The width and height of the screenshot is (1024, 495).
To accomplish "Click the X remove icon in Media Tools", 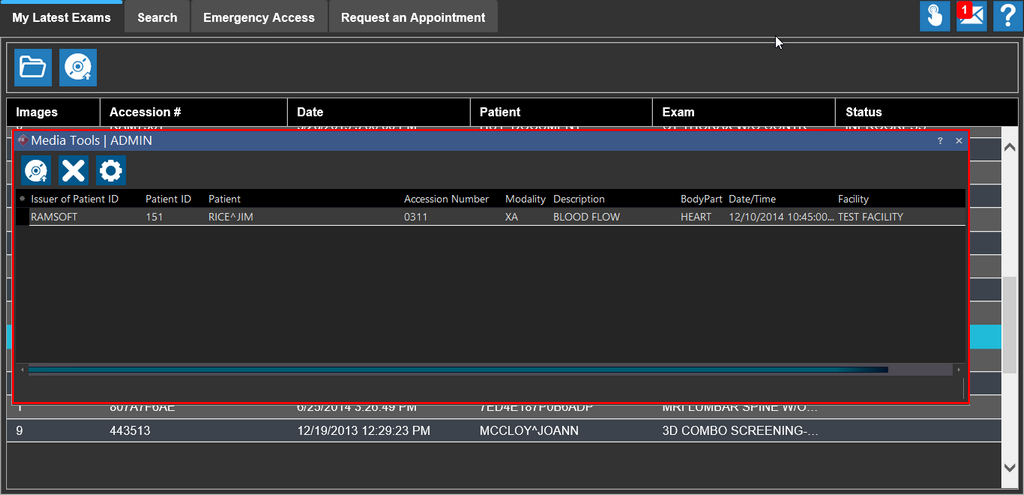I will (x=73, y=171).
